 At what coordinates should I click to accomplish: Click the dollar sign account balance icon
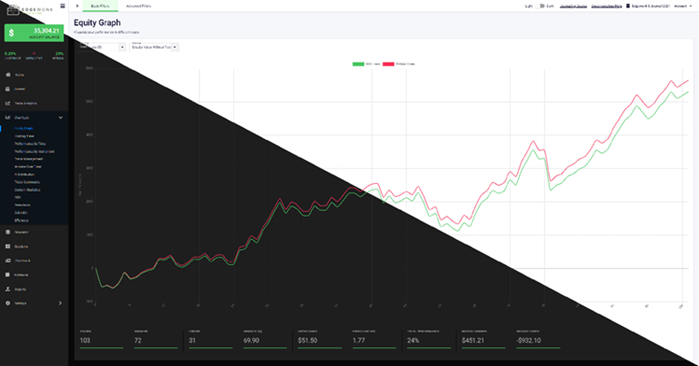pyautogui.click(x=12, y=33)
